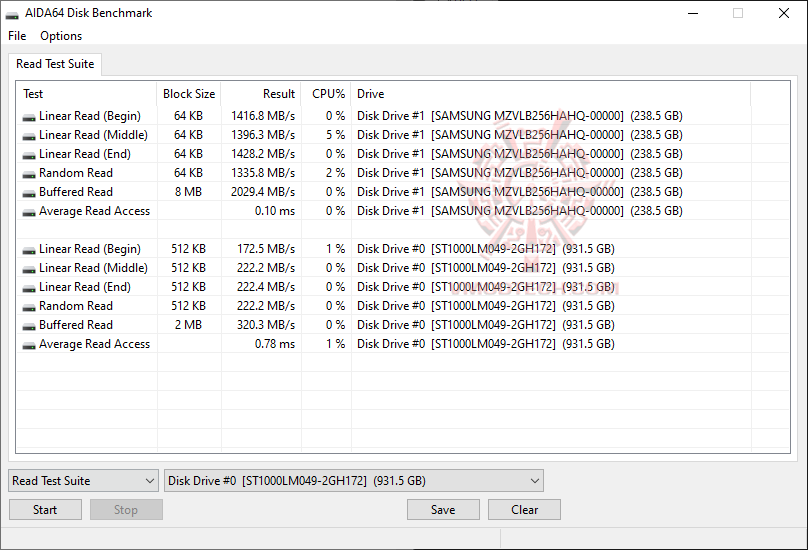Select the 1428.2 MB/s result cell
Image resolution: width=808 pixels, height=550 pixels.
263,154
